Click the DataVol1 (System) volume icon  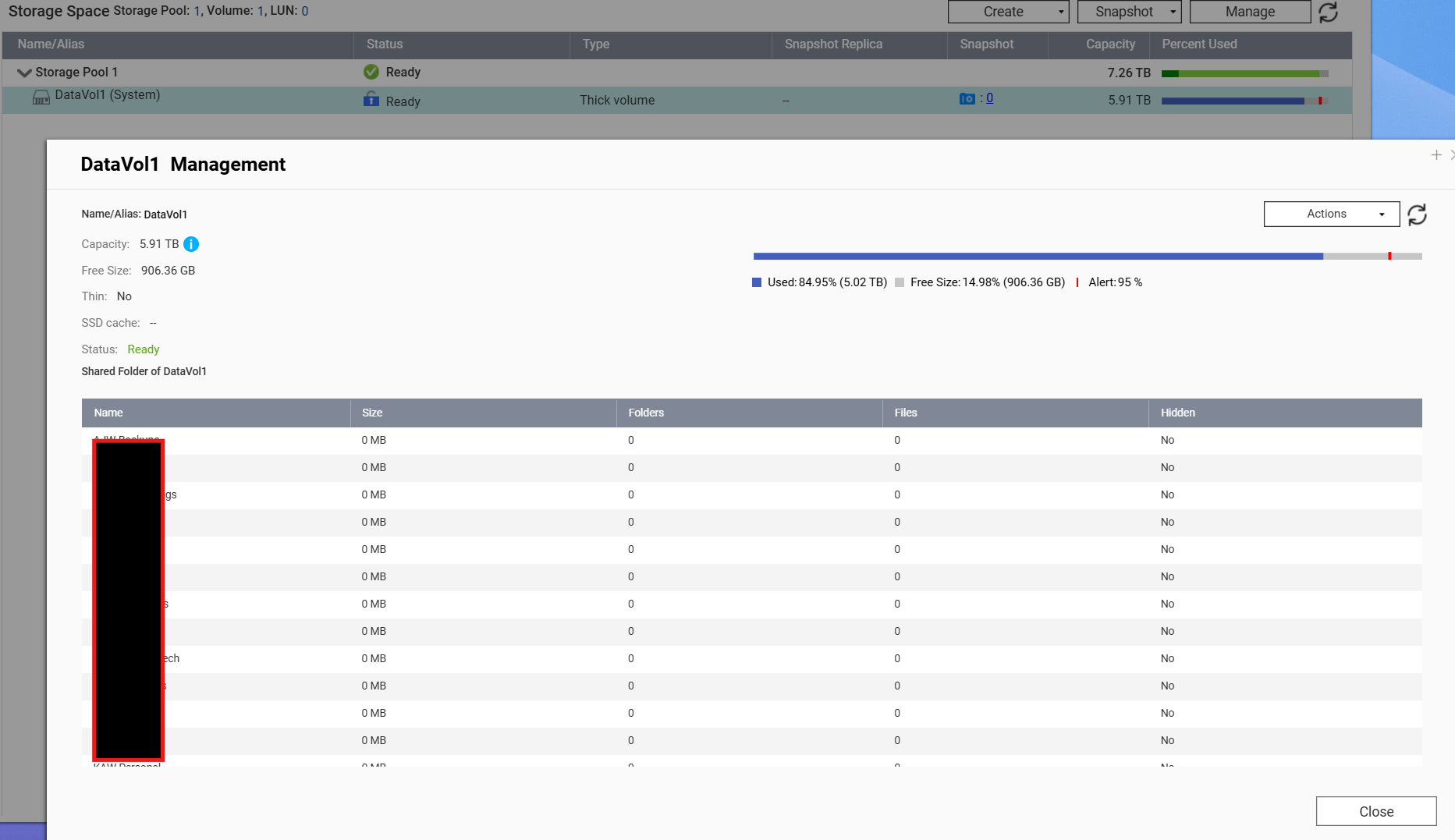[41, 97]
